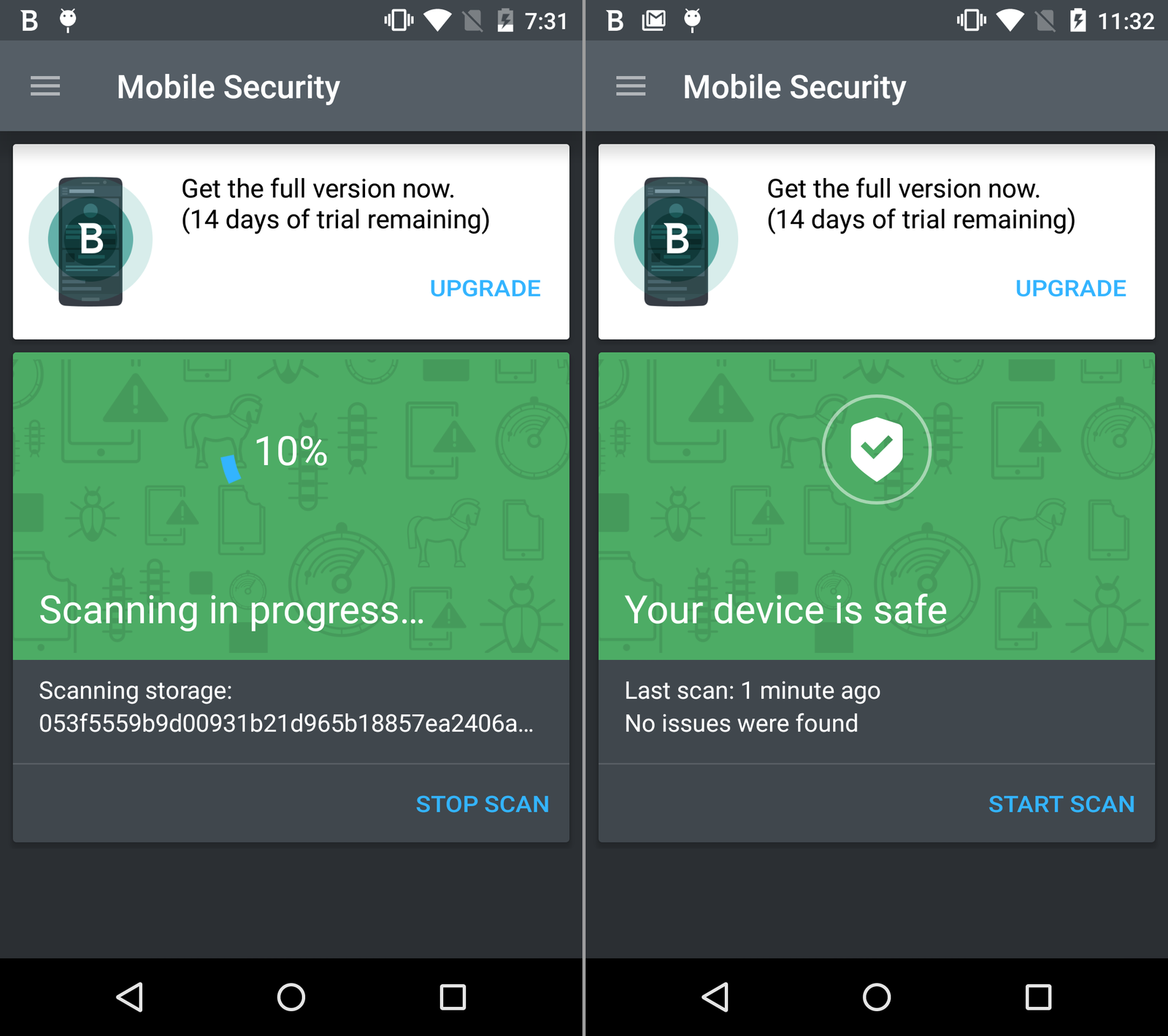The width and height of the screenshot is (1168, 1036).
Task: Tap STOP SCAN to cancel scanning
Action: click(x=483, y=804)
